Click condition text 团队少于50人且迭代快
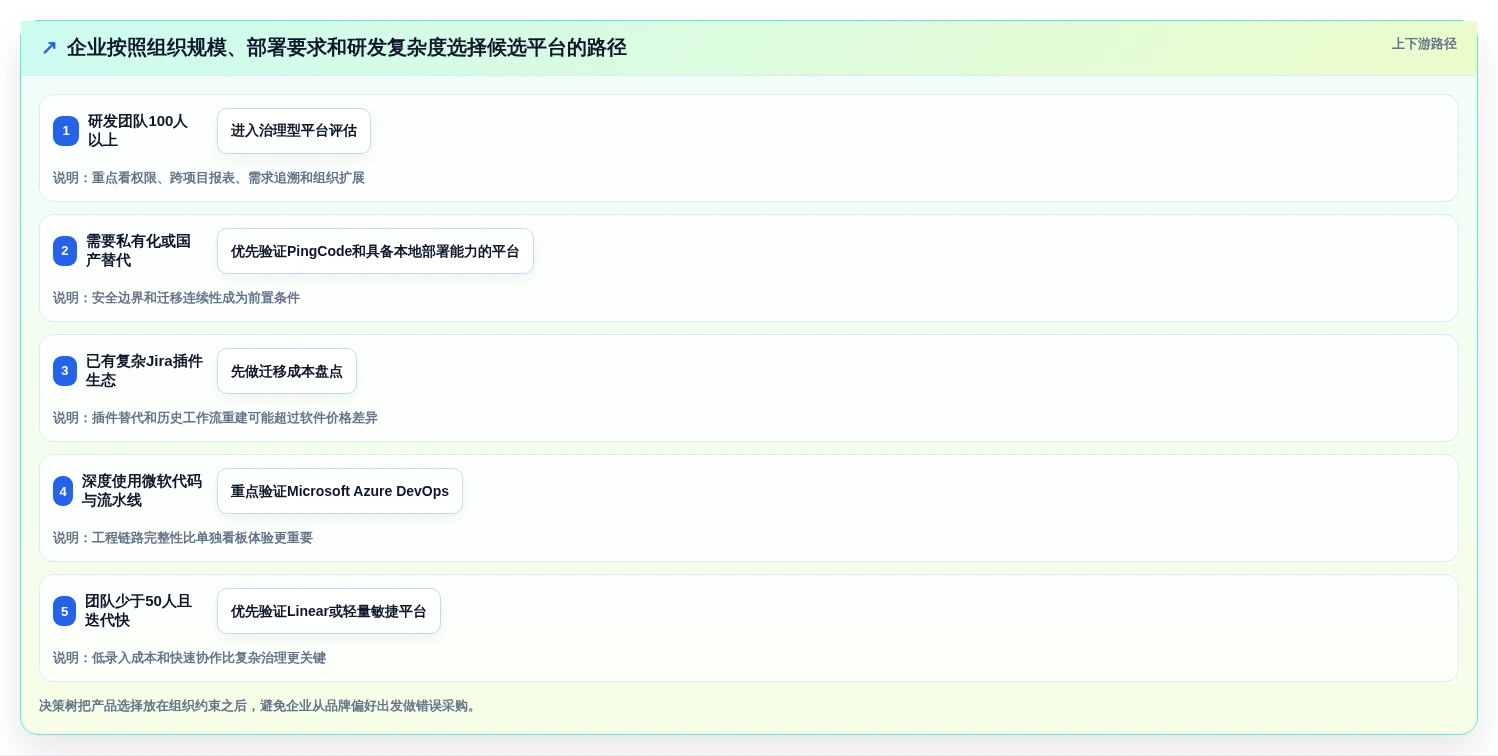1498x756 pixels. click(x=138, y=611)
